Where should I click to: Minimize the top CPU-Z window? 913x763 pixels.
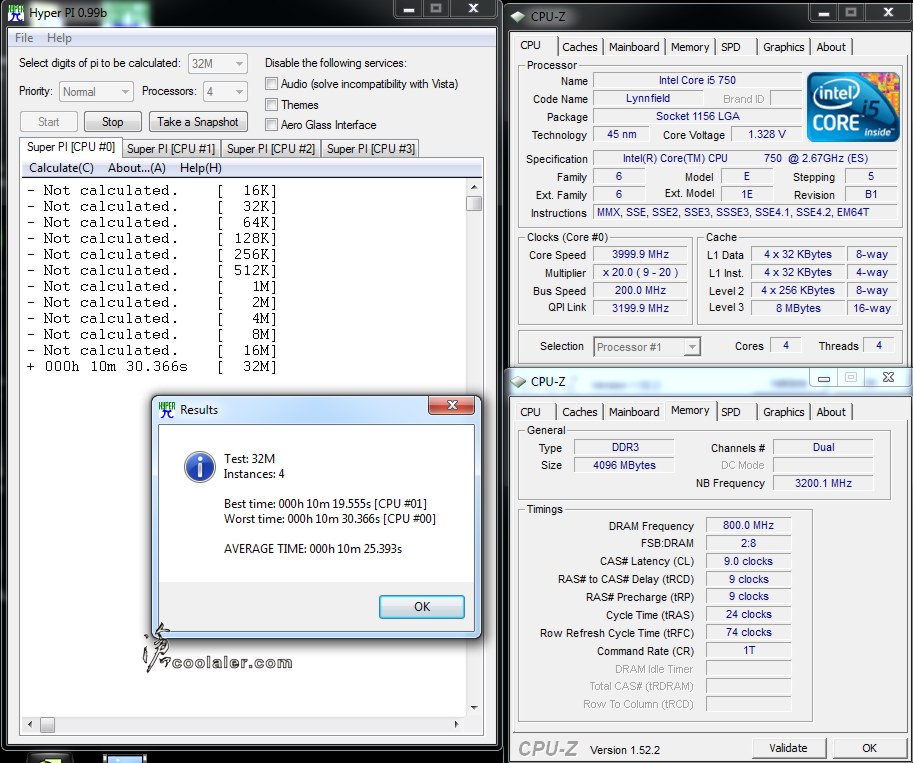pos(823,13)
